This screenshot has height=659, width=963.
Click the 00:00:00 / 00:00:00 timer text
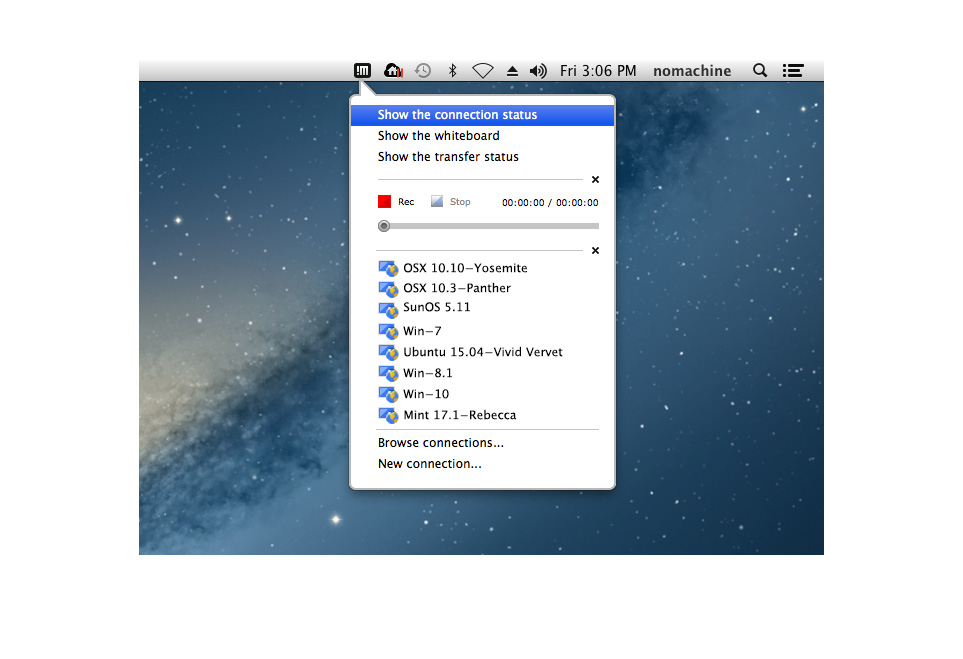(550, 203)
